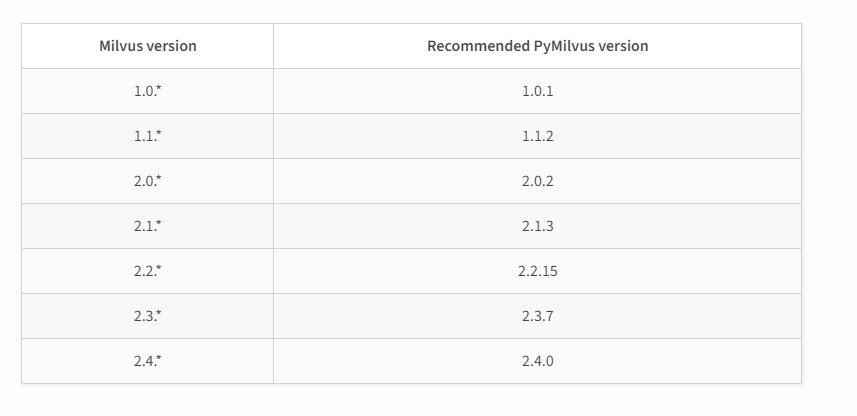Screen dimensions: 857x416
Task: Select the PyMilvus 2.4.0 cell
Action: pos(537,361)
